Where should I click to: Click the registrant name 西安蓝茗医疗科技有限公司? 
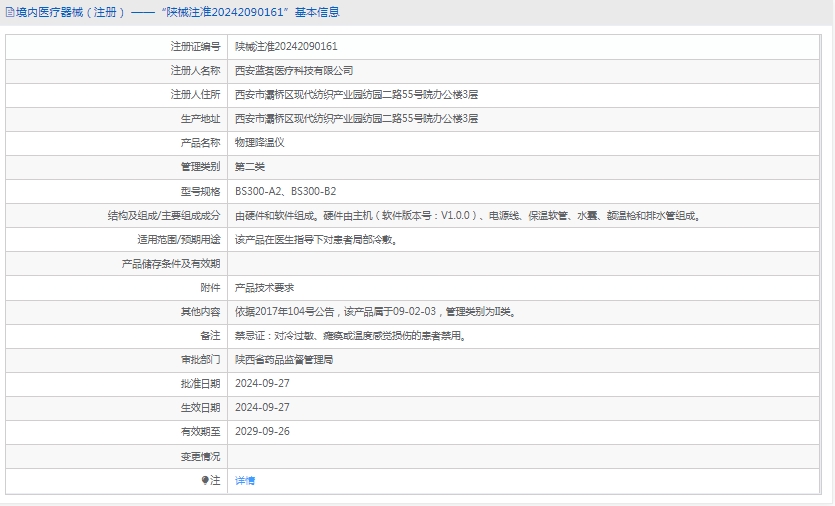pos(294,71)
